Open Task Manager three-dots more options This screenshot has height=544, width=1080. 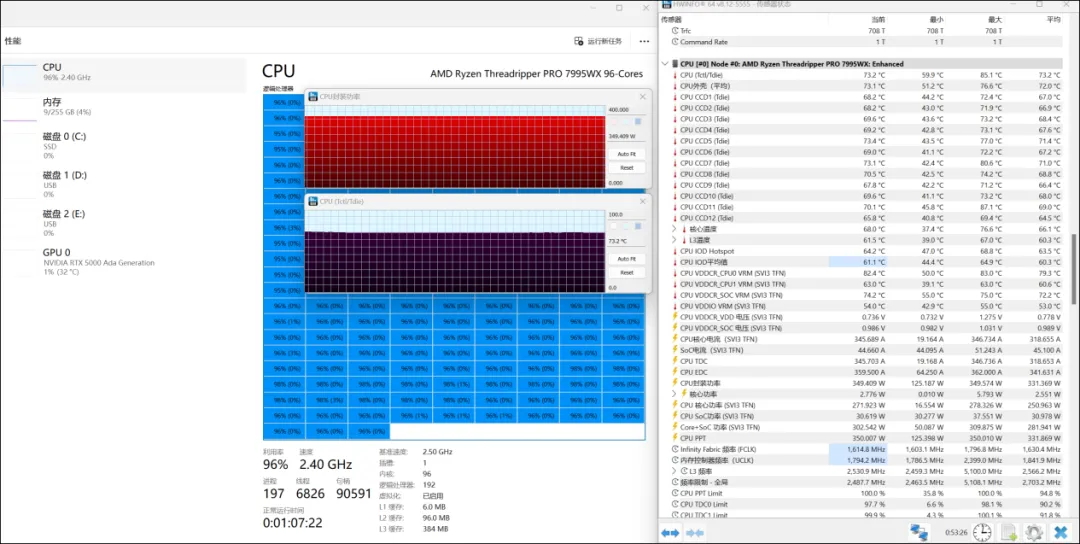[x=644, y=41]
